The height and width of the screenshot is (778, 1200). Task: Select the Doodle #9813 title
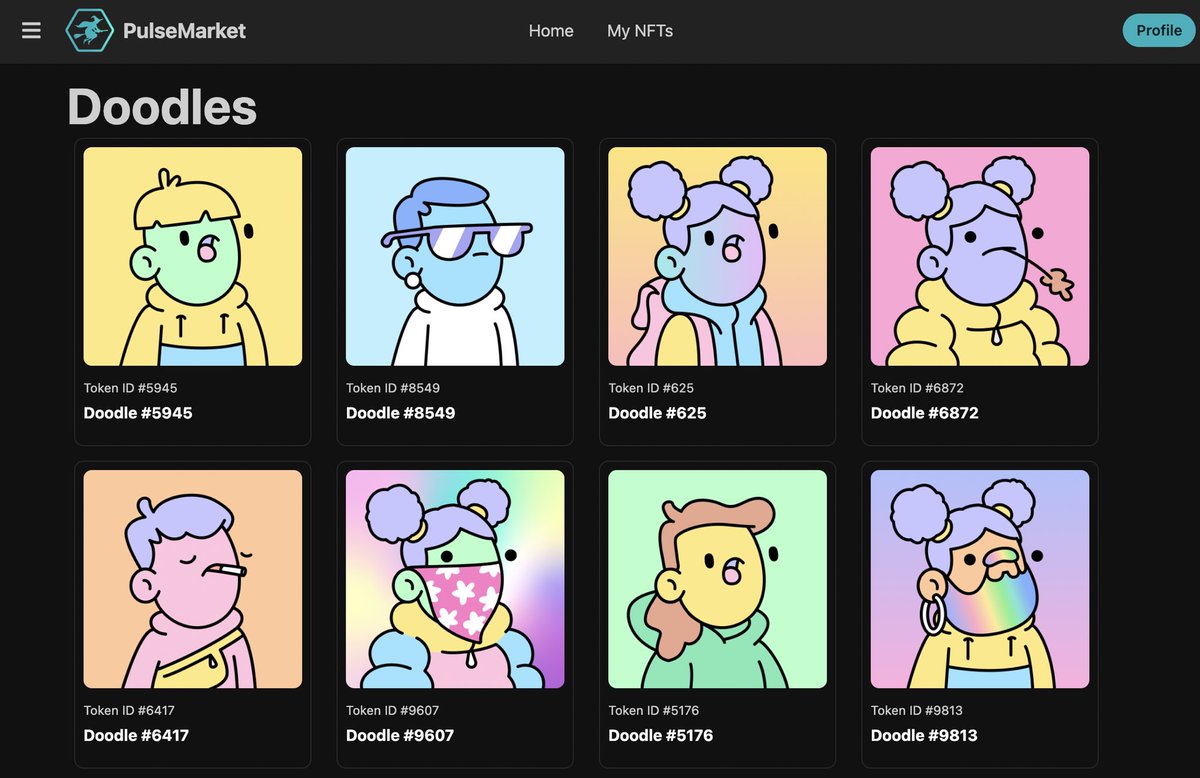tap(924, 736)
